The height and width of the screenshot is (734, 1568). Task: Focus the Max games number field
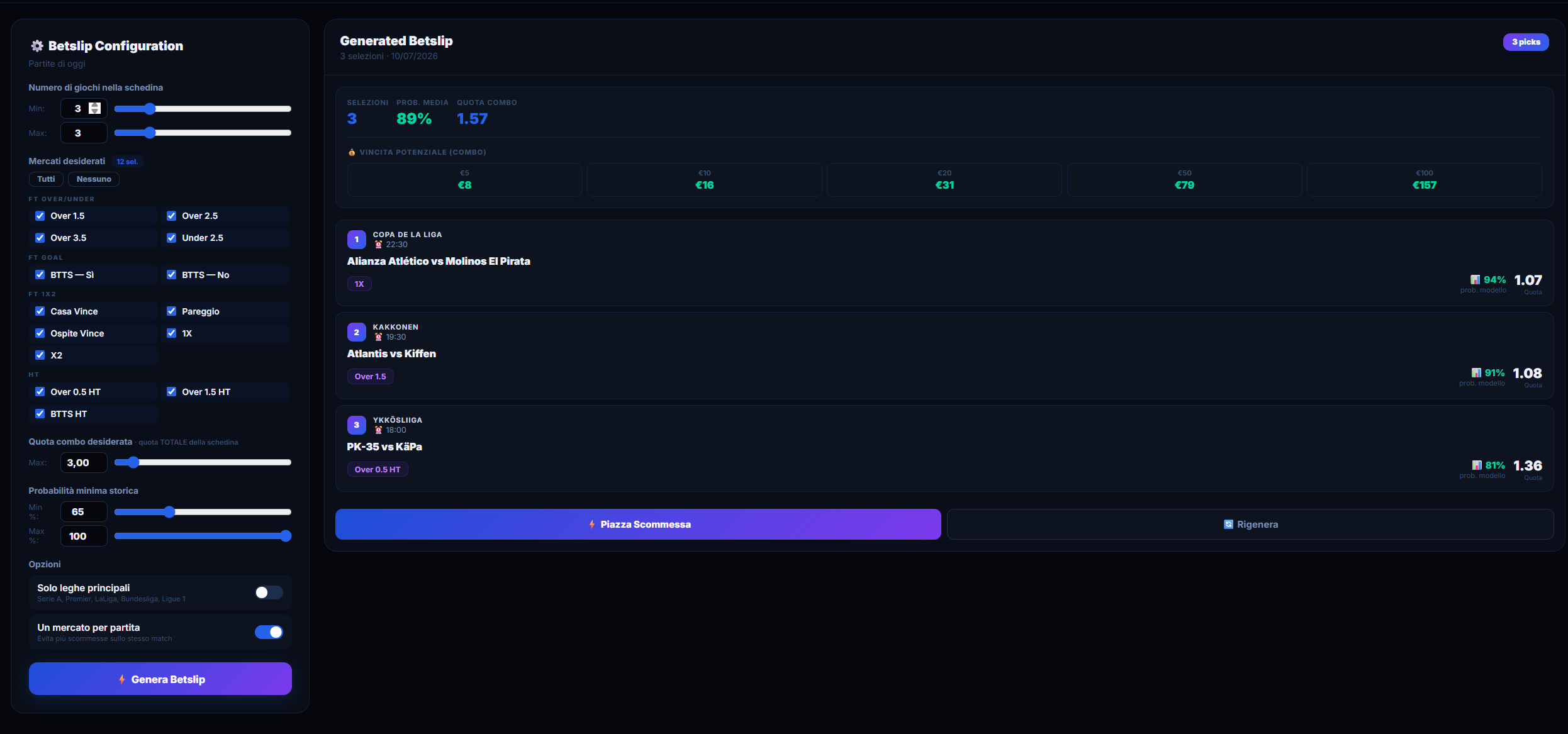84,133
